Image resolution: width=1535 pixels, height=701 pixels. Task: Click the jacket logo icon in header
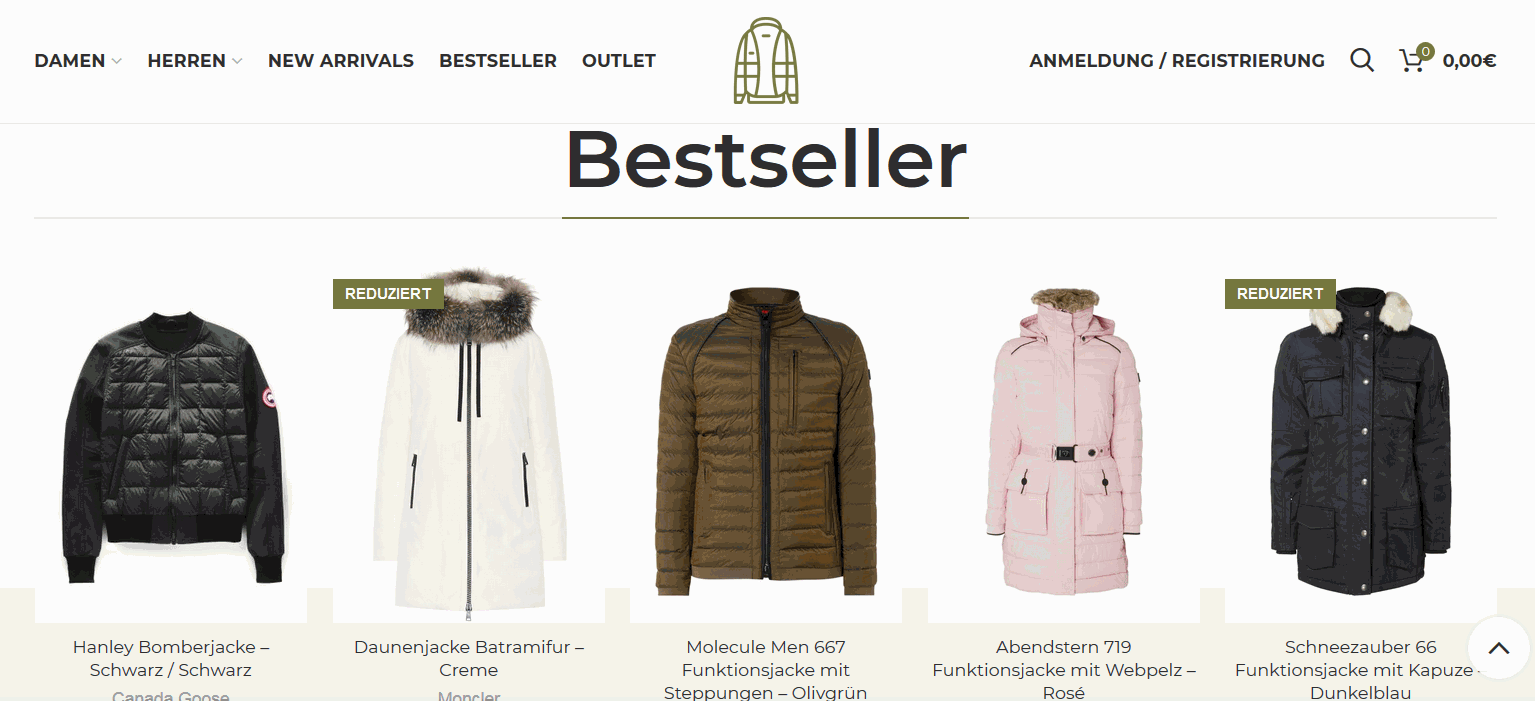[766, 60]
